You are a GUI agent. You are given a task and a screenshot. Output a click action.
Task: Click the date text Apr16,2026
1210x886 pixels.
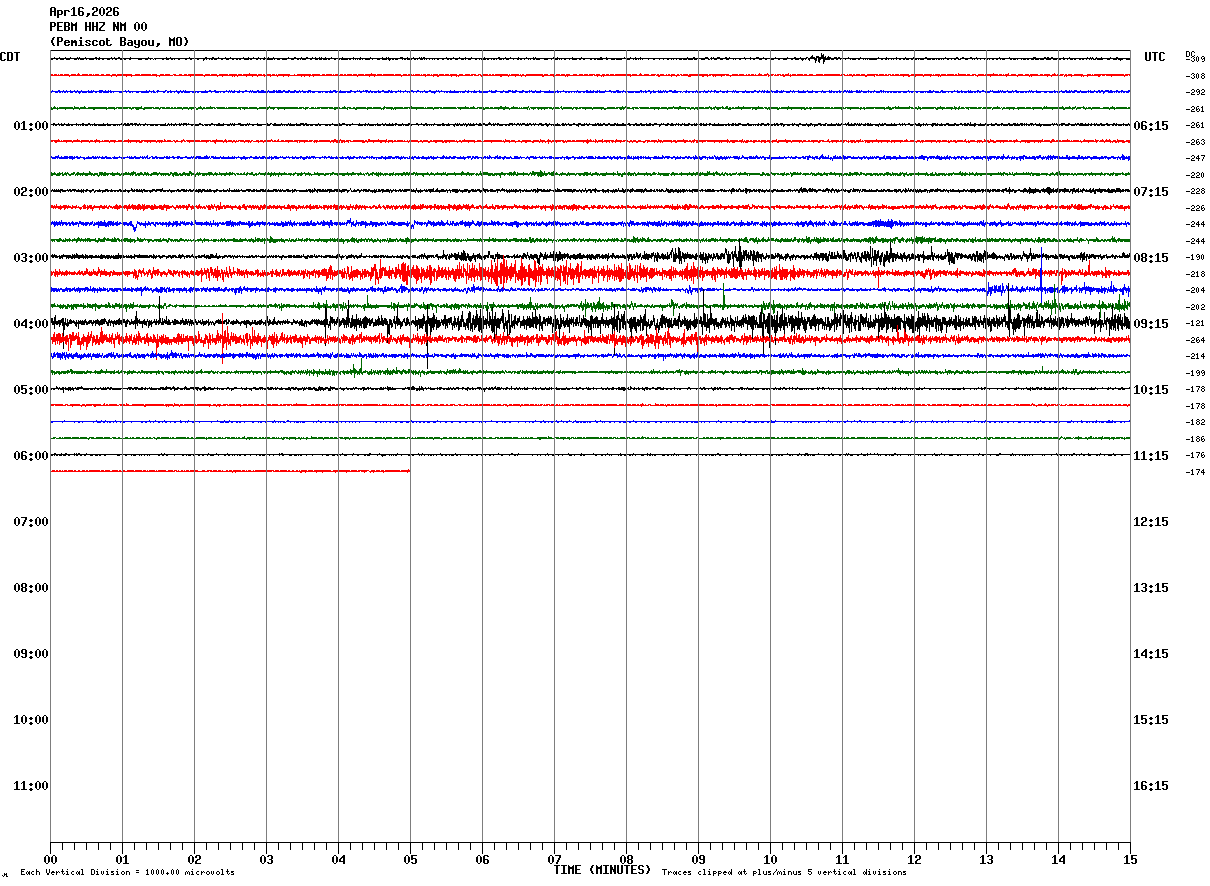pos(84,12)
